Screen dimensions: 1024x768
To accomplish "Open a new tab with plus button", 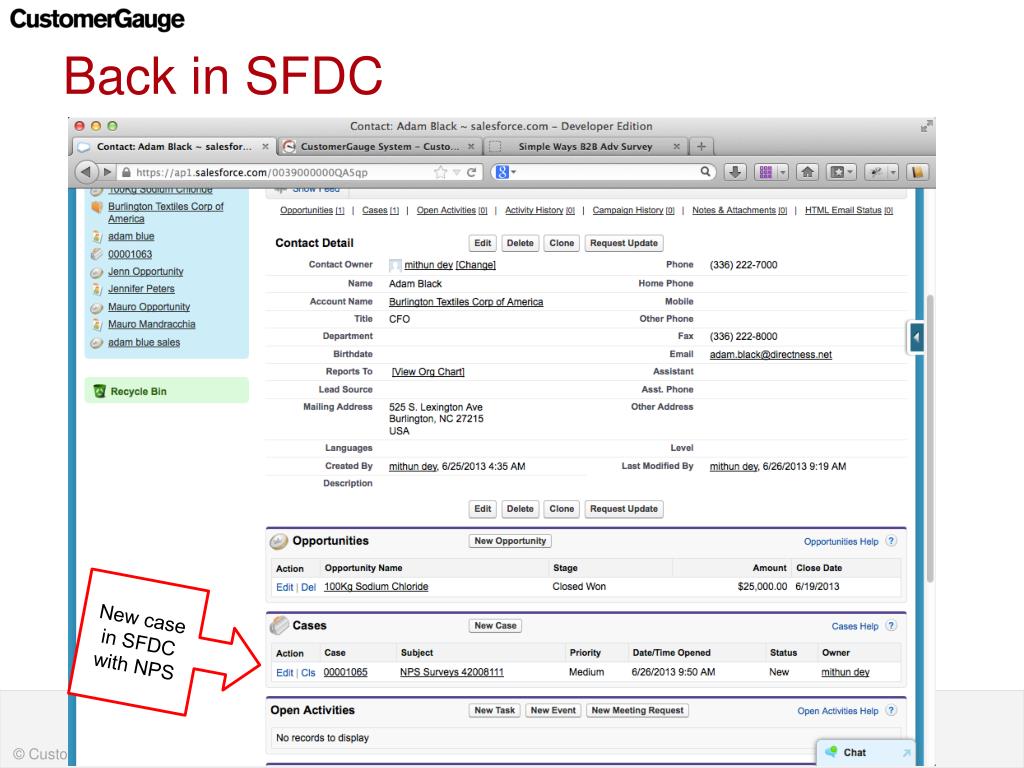I will (x=701, y=146).
